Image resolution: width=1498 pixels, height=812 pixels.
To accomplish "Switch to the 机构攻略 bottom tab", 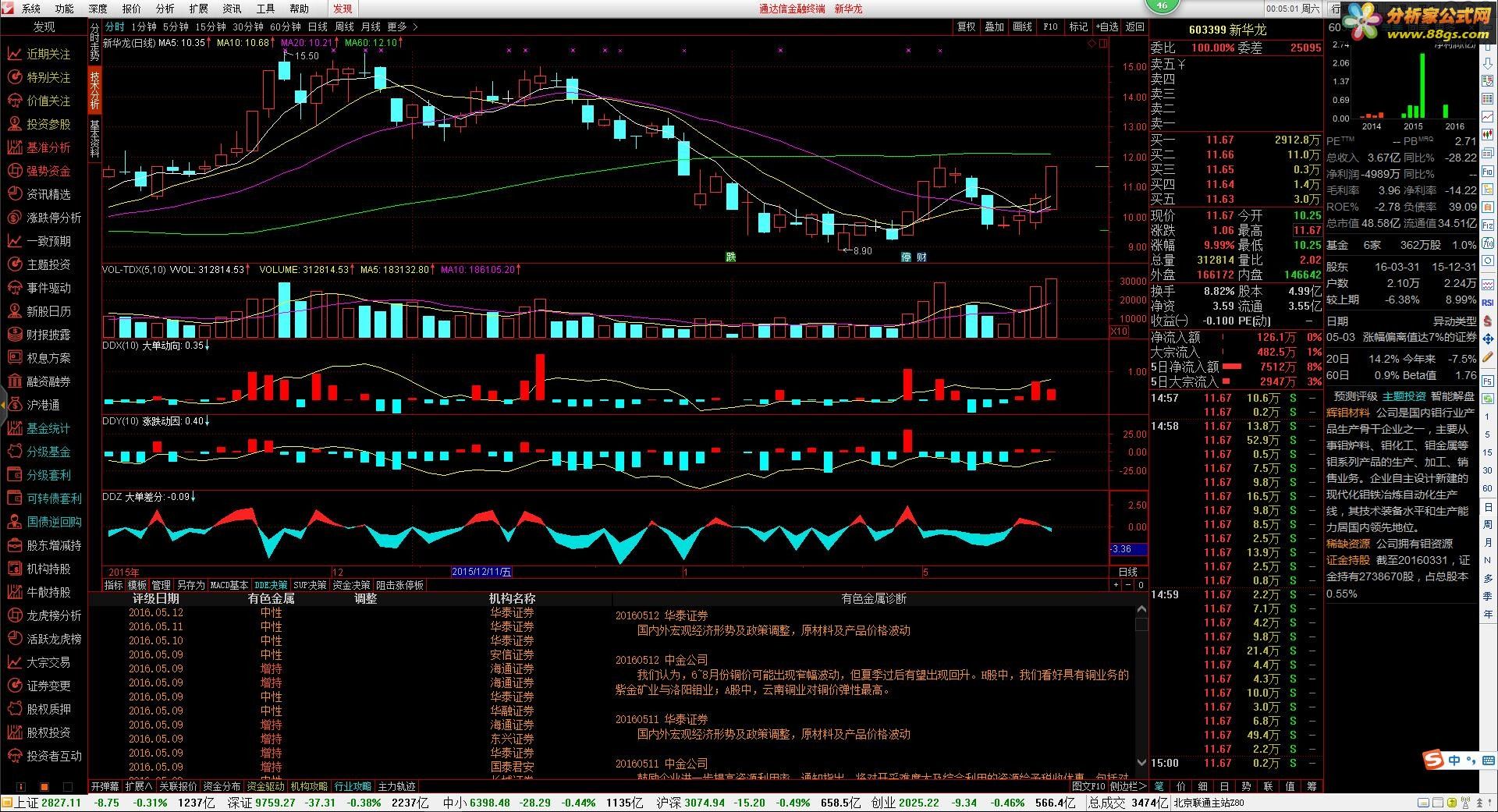I will tap(310, 786).
